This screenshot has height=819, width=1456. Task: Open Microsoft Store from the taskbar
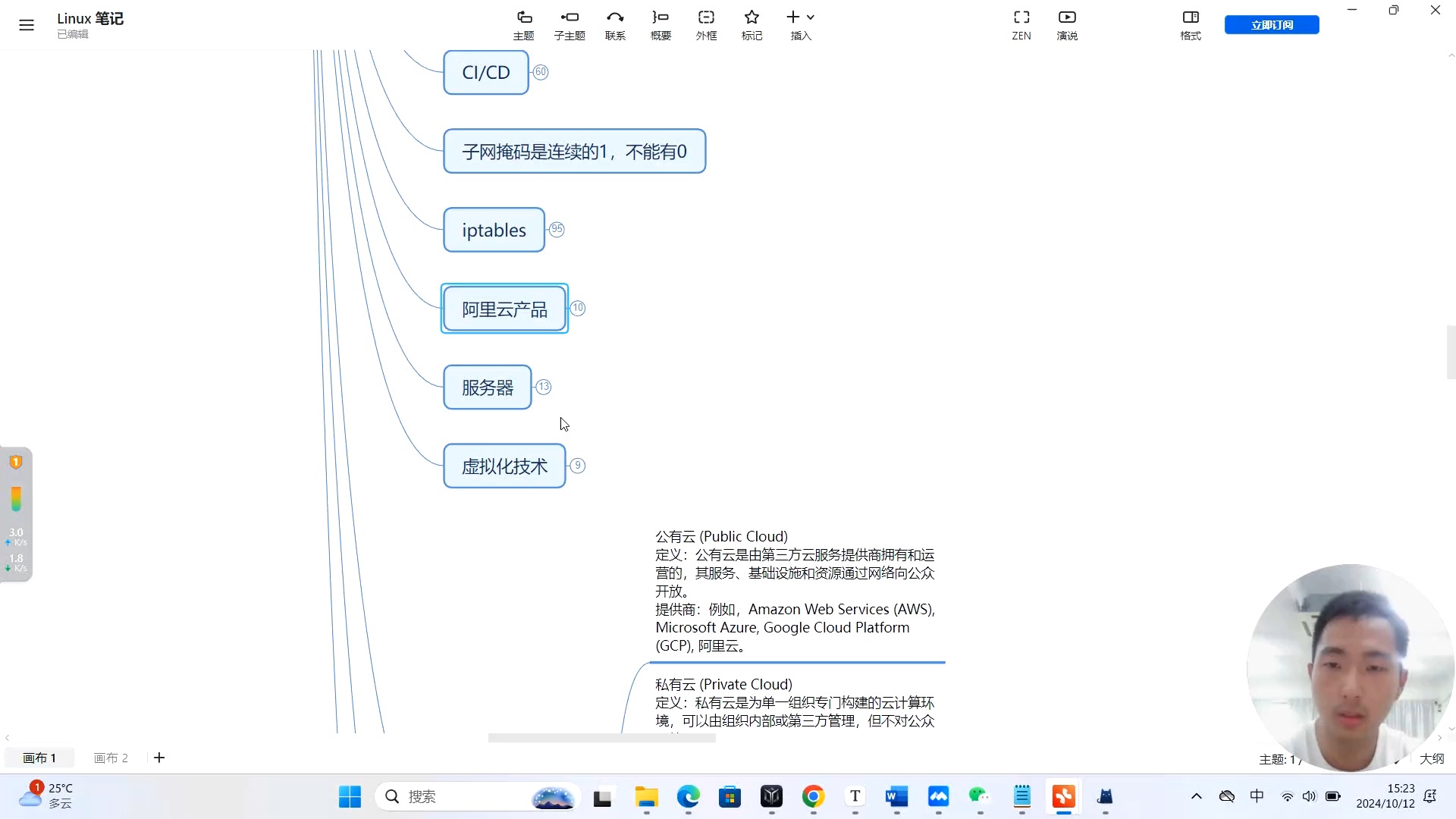pos(730,796)
